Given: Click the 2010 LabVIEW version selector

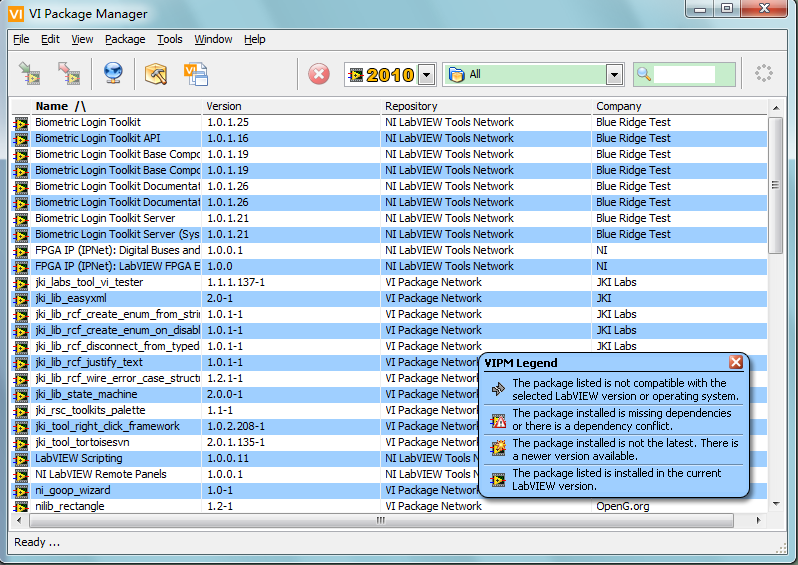Looking at the screenshot, I should click(x=390, y=75).
